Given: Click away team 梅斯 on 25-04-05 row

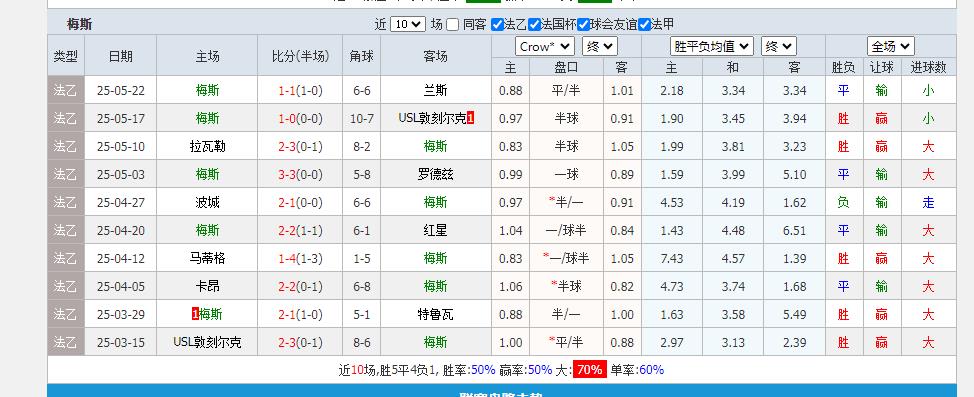Looking at the screenshot, I should (435, 286).
